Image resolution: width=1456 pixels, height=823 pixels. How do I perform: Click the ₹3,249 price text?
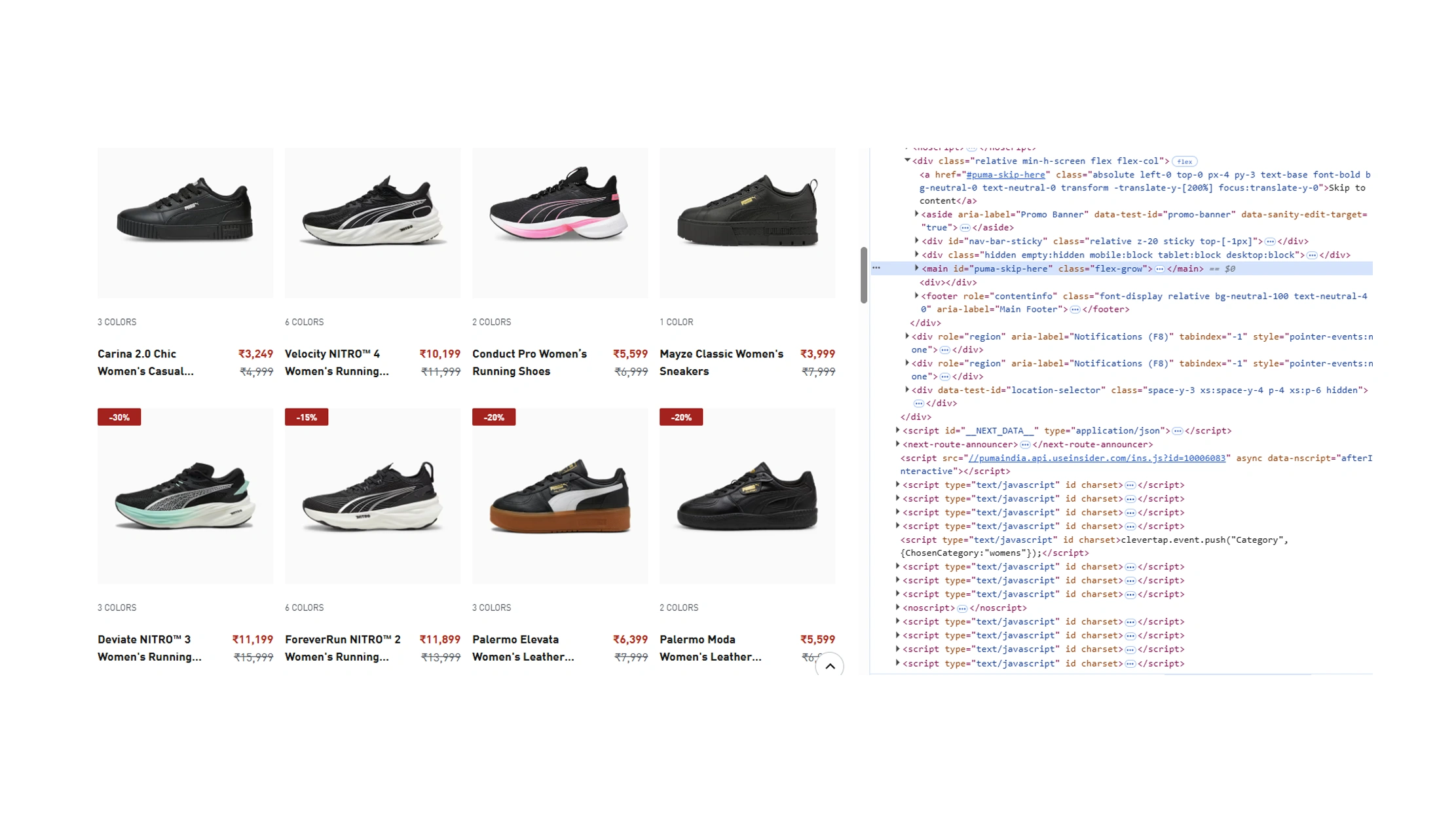(x=255, y=354)
